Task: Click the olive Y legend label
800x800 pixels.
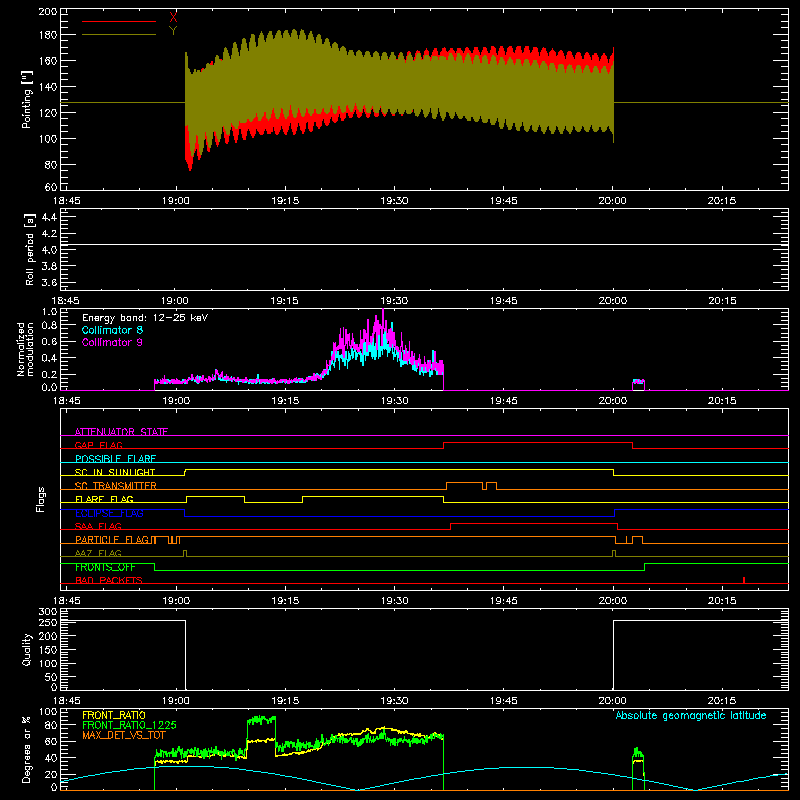Action: (x=173, y=31)
